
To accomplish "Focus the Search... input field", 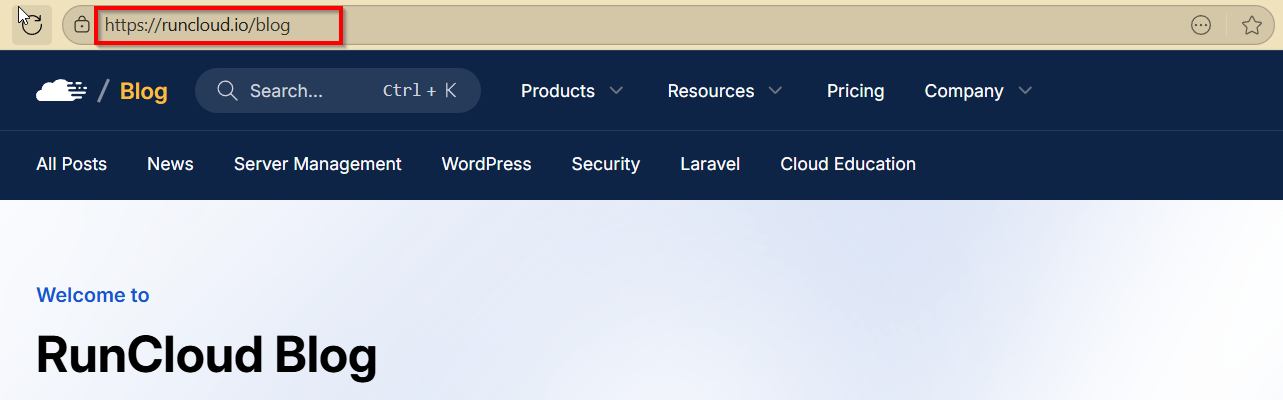I will 300,91.
